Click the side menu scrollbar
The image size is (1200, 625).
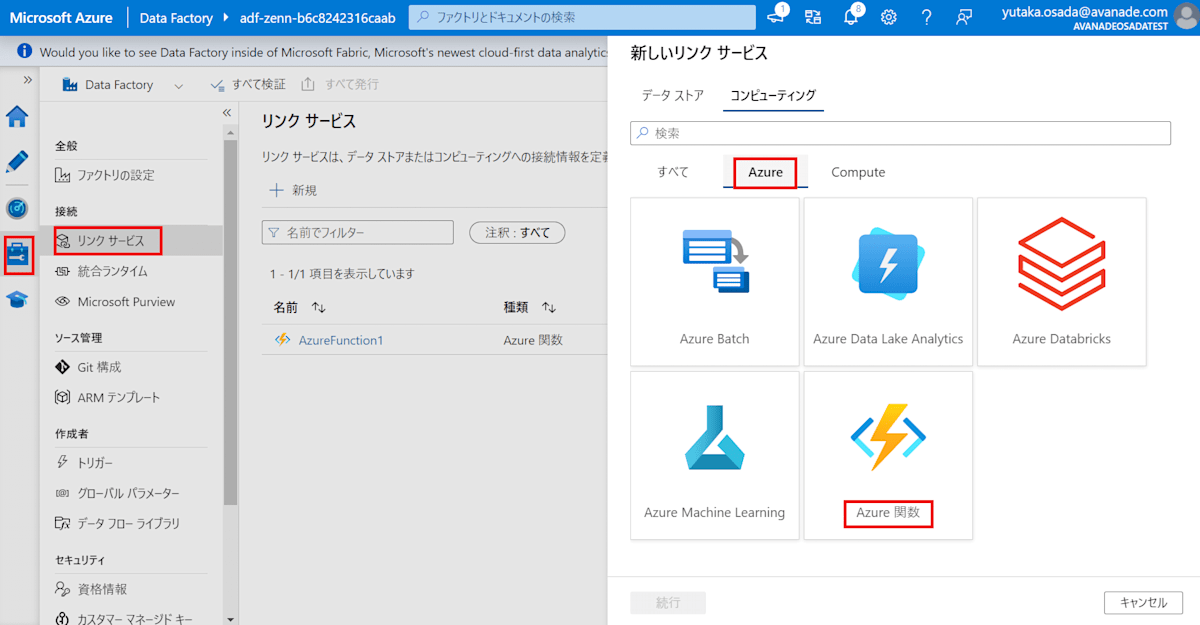pyautogui.click(x=231, y=320)
